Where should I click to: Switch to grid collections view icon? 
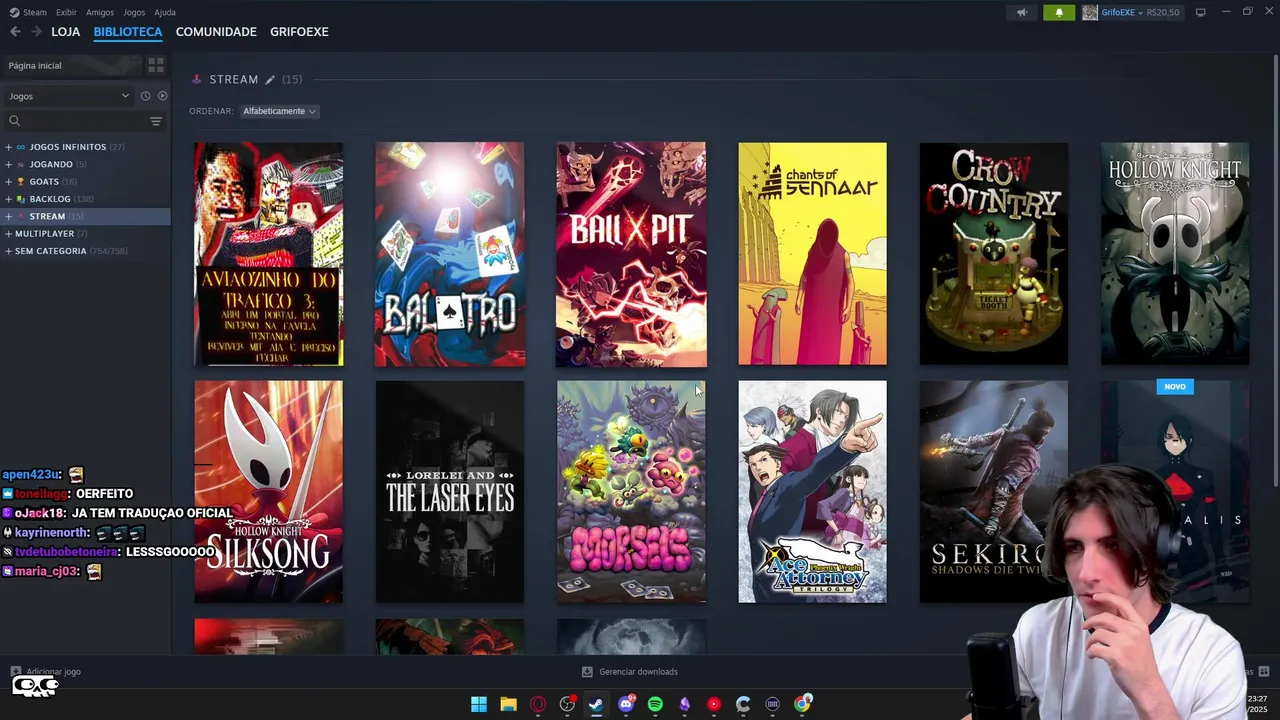point(156,65)
